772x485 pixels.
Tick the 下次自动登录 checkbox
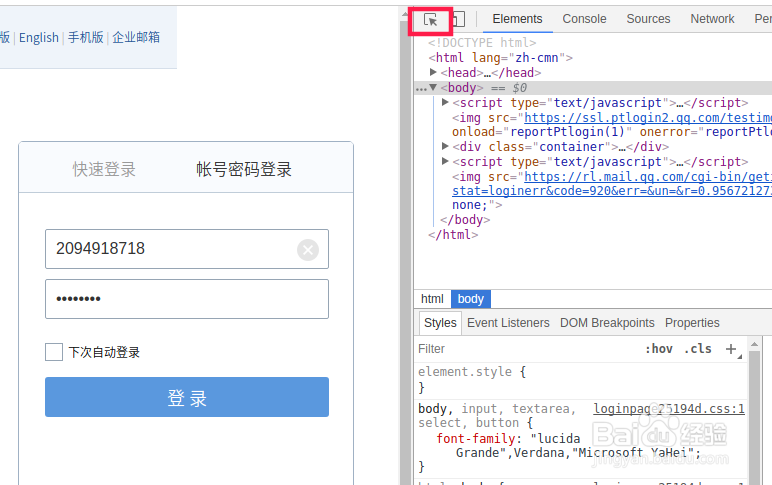click(x=54, y=352)
